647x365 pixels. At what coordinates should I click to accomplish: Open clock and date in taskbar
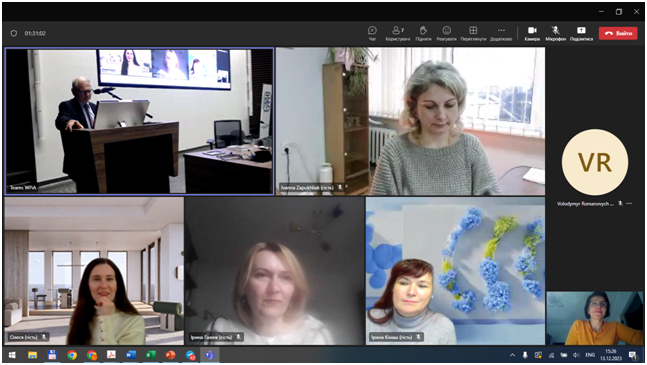tap(611, 355)
